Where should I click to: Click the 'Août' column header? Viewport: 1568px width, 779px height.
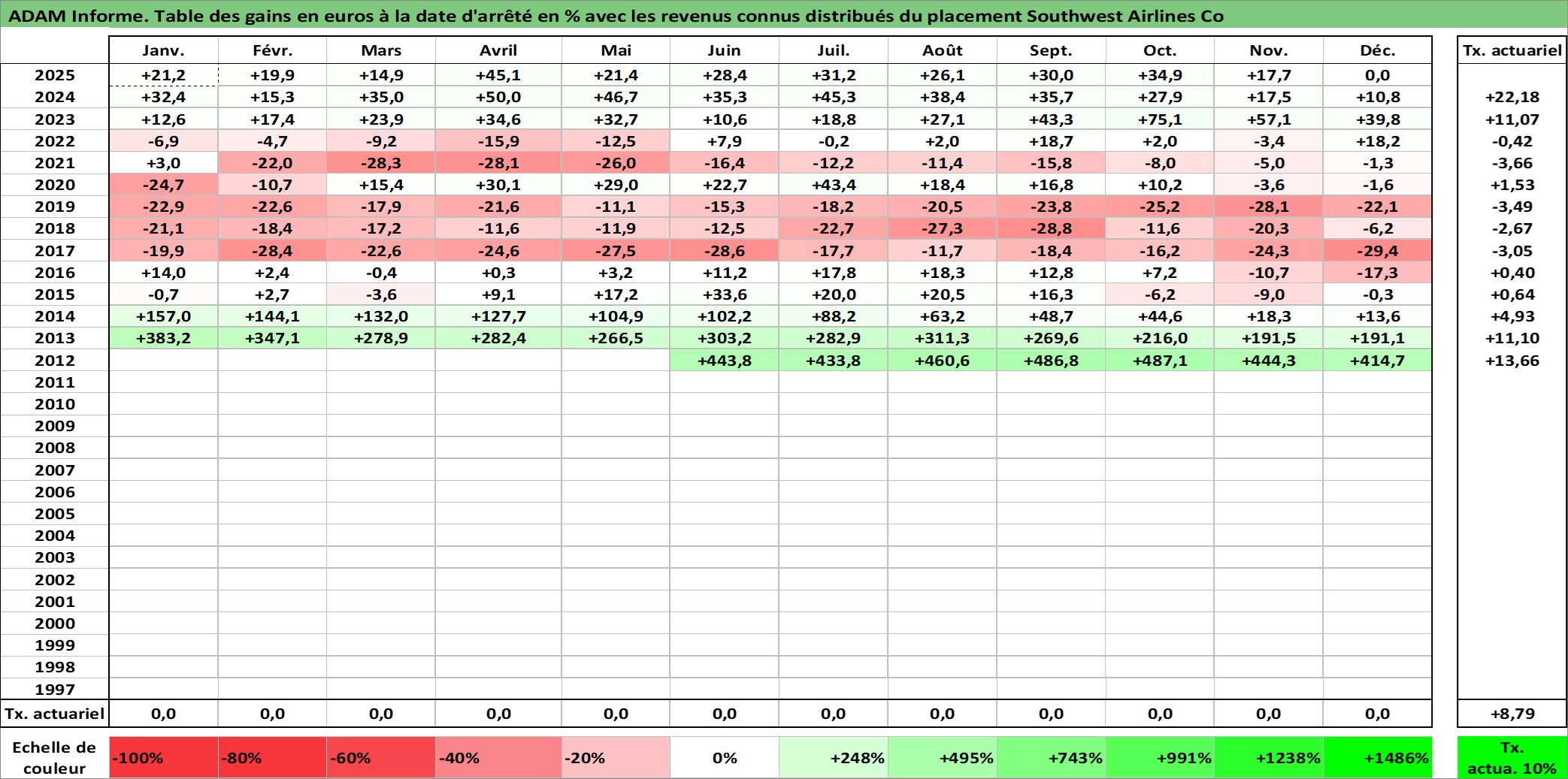[943, 50]
